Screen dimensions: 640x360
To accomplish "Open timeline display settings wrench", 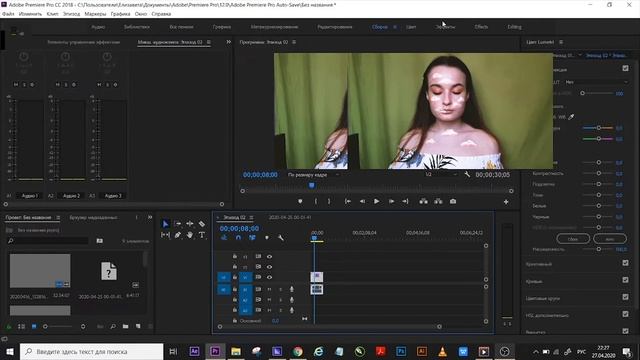I will [x=281, y=238].
